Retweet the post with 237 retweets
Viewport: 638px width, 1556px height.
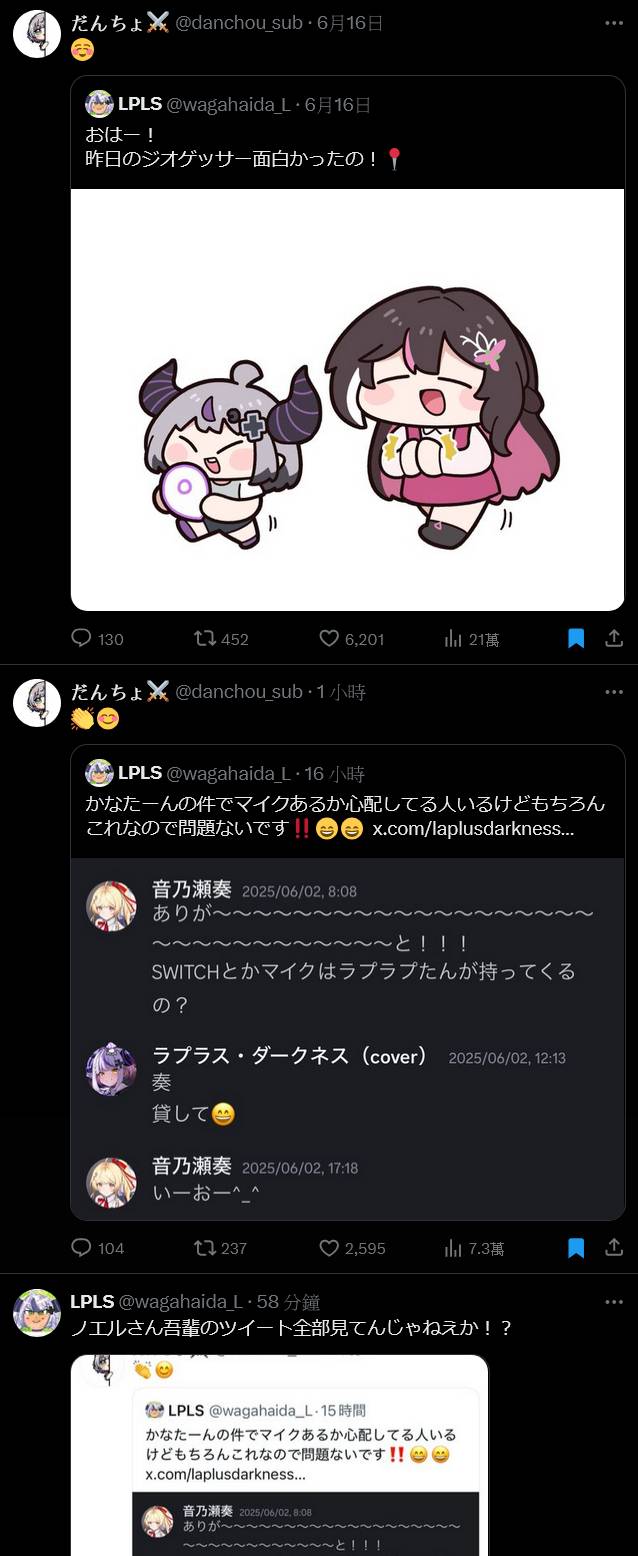click(206, 1247)
